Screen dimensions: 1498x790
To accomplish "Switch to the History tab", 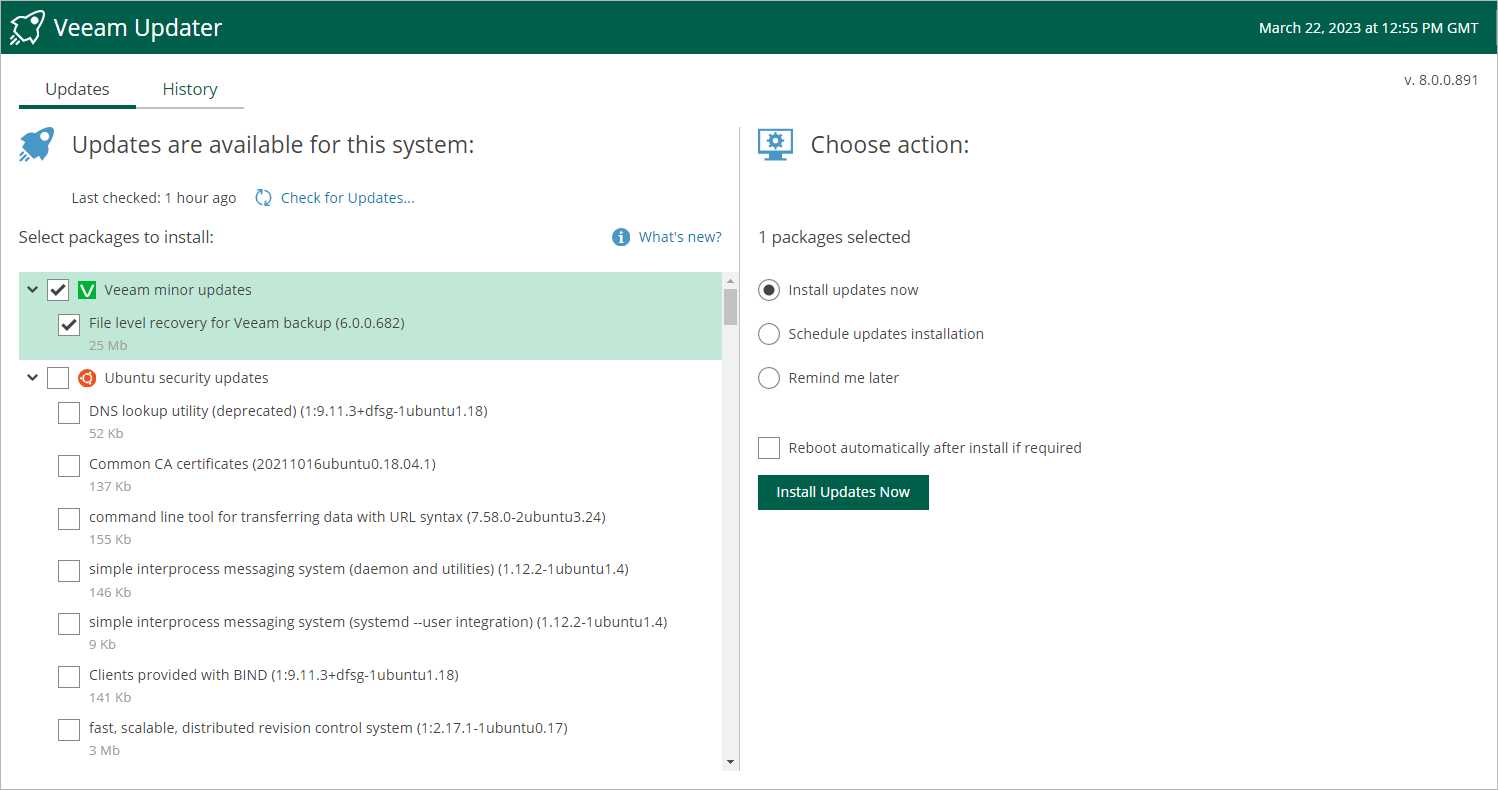I will [190, 89].
